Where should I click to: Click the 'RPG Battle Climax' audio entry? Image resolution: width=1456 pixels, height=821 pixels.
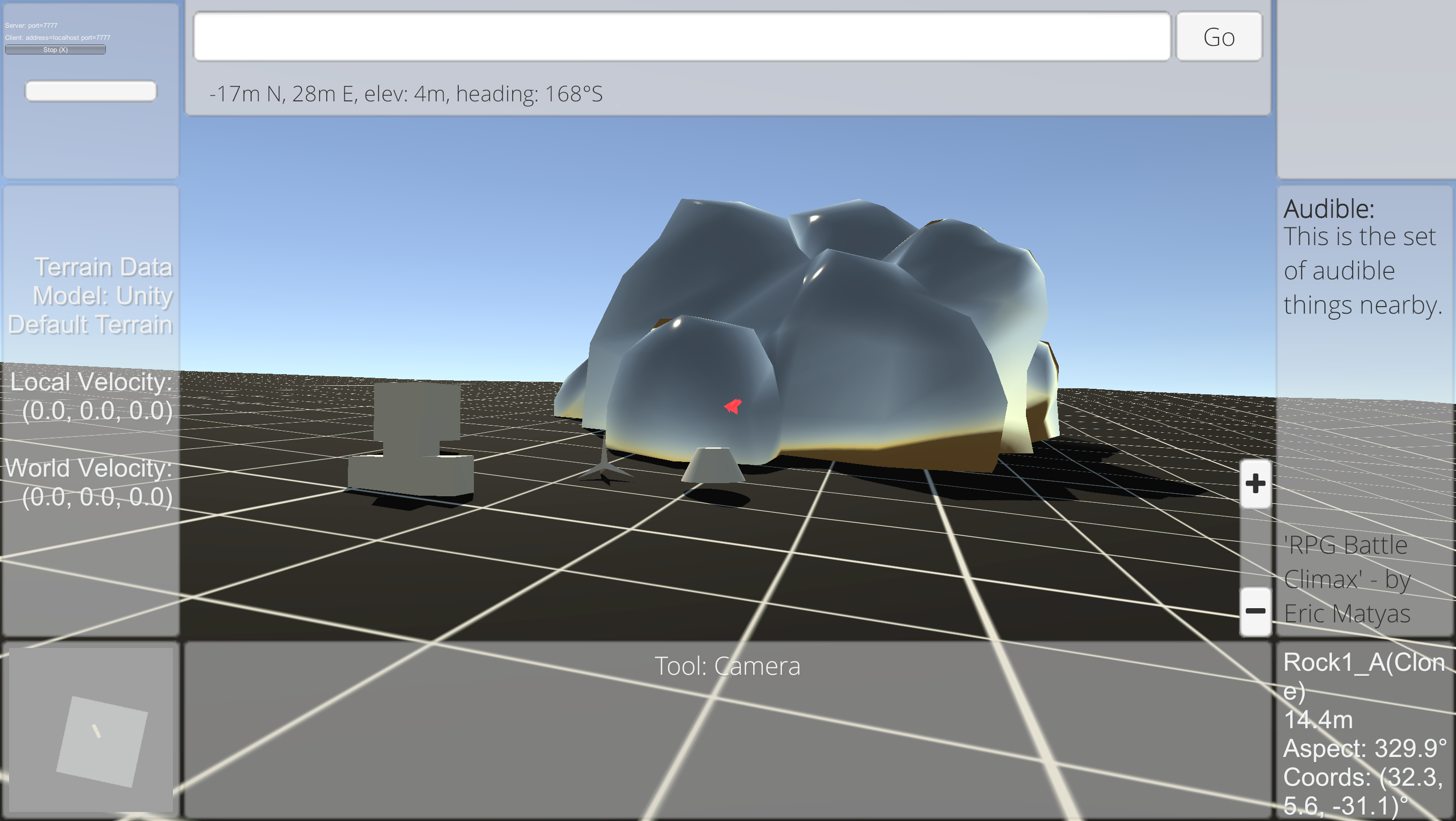point(1348,579)
